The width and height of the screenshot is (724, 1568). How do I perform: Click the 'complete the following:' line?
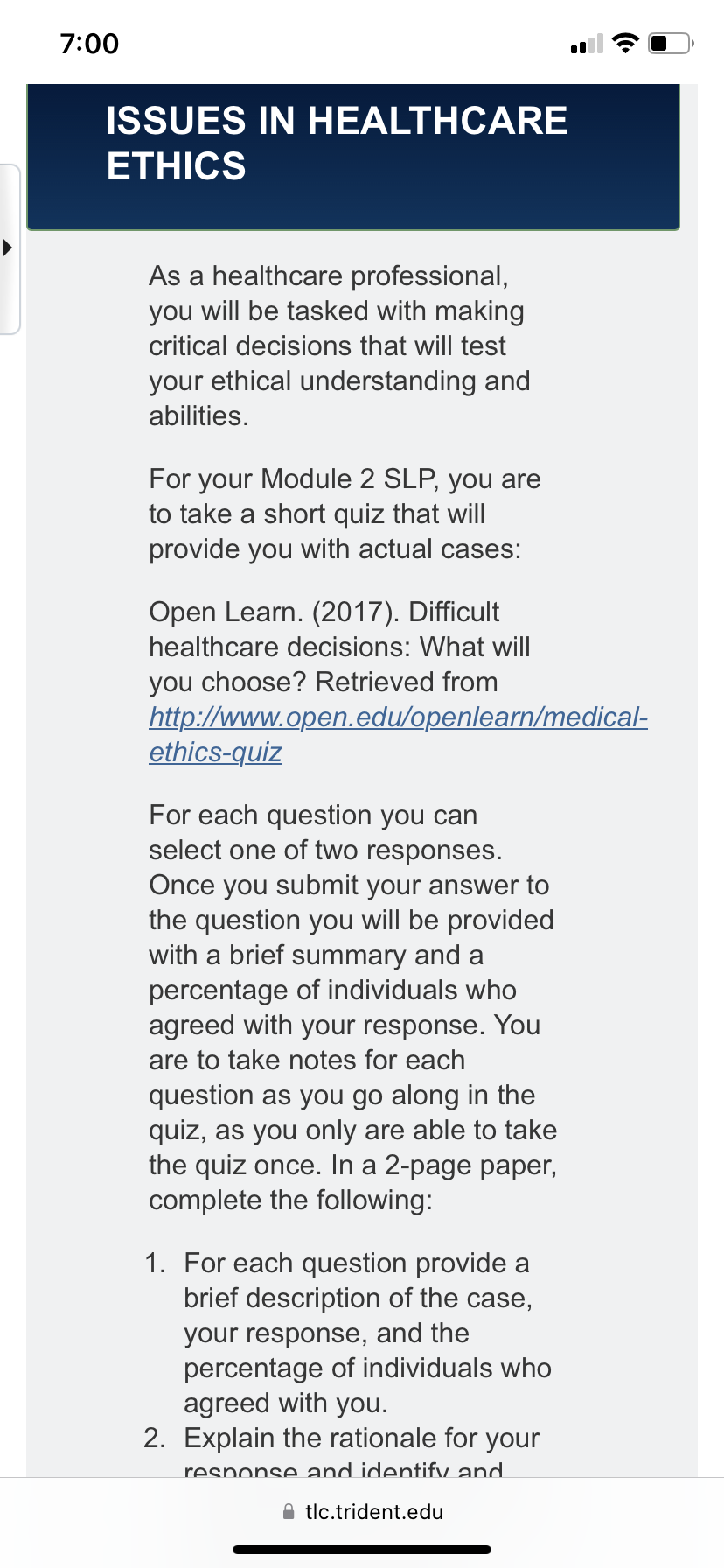point(290,1200)
